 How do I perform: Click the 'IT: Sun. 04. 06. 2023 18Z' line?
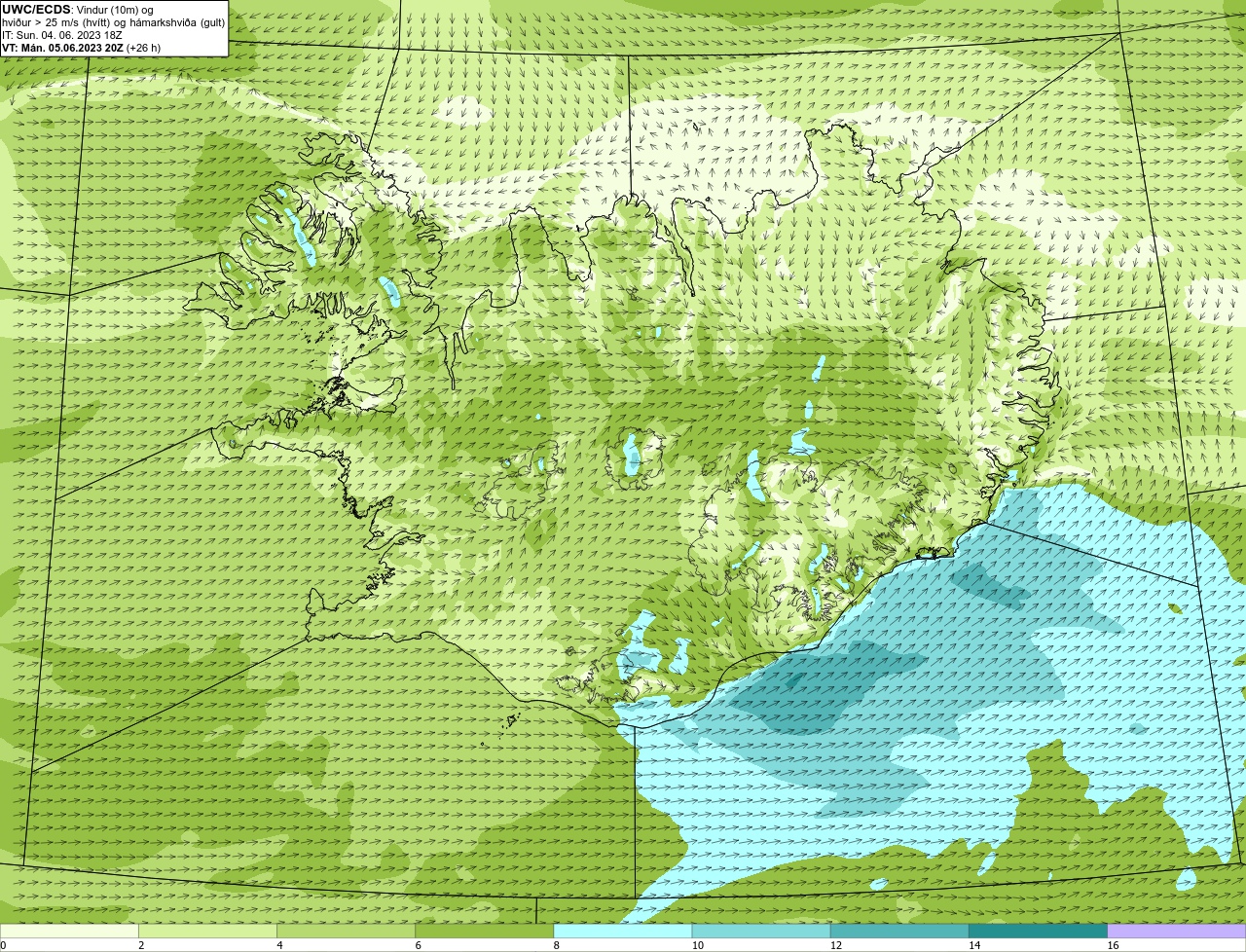pos(62,35)
